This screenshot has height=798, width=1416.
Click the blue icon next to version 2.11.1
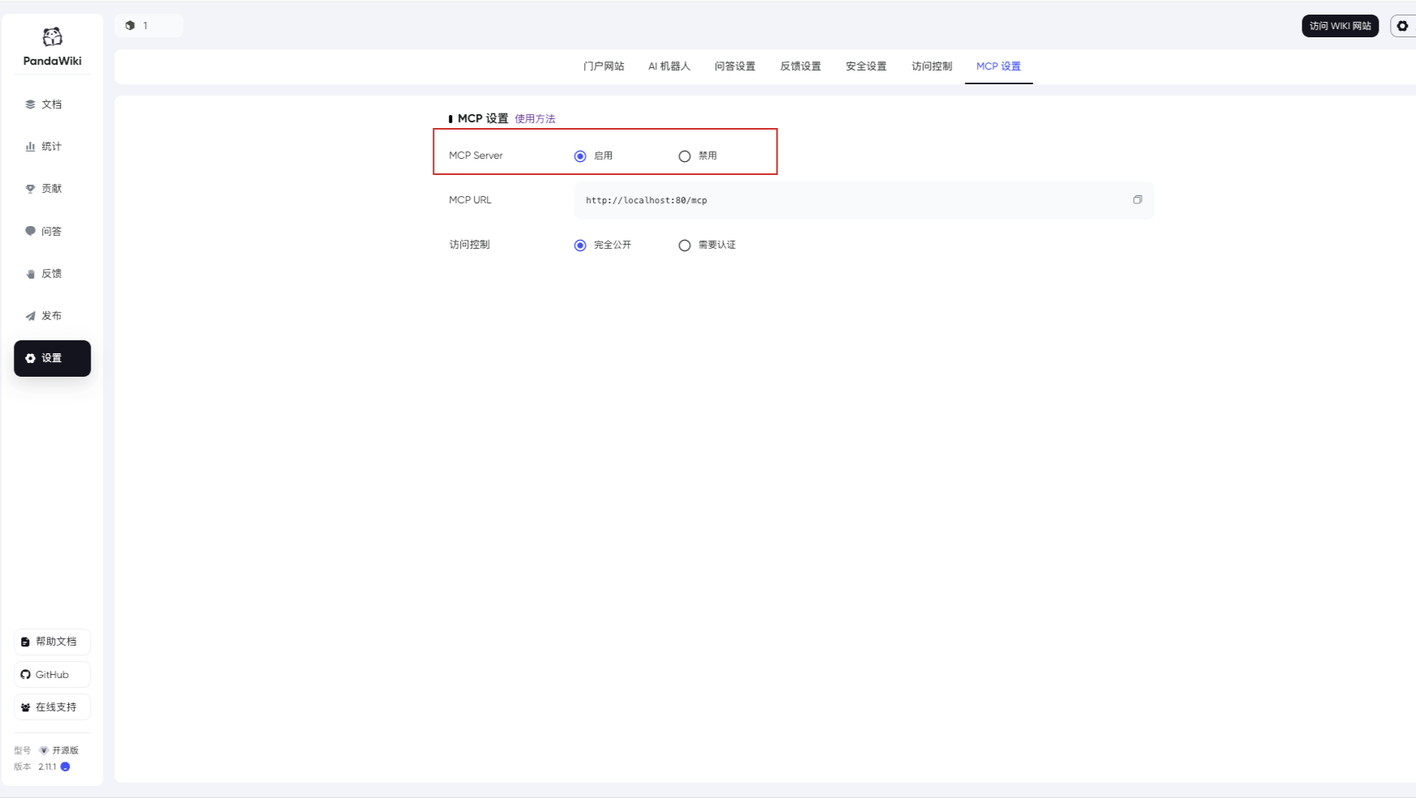65,767
